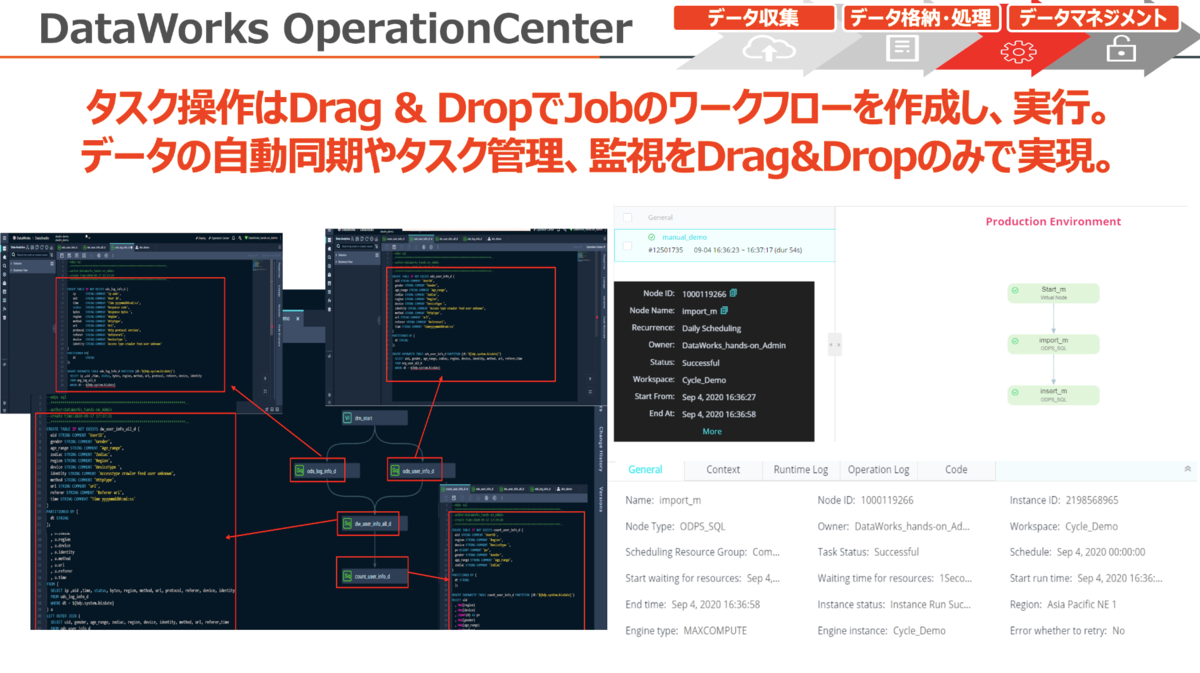The height and width of the screenshot is (673, 1200).
Task: Open the Code tab
Action: point(956,469)
